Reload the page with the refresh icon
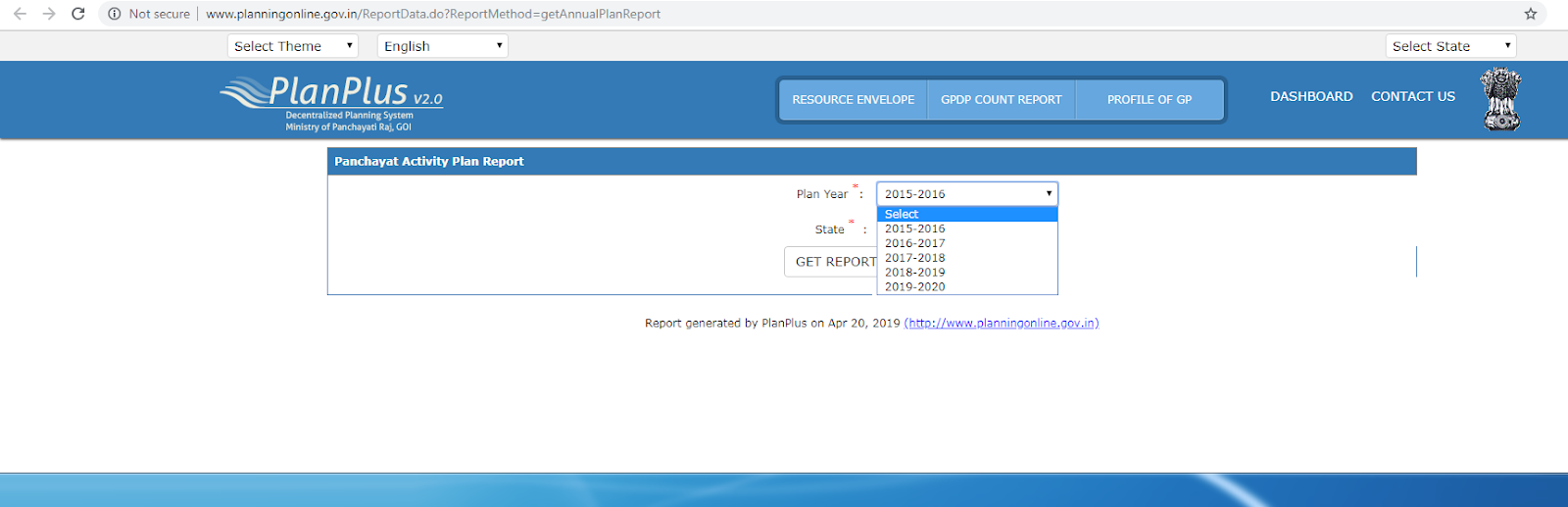The height and width of the screenshot is (507, 1568). pyautogui.click(x=78, y=14)
